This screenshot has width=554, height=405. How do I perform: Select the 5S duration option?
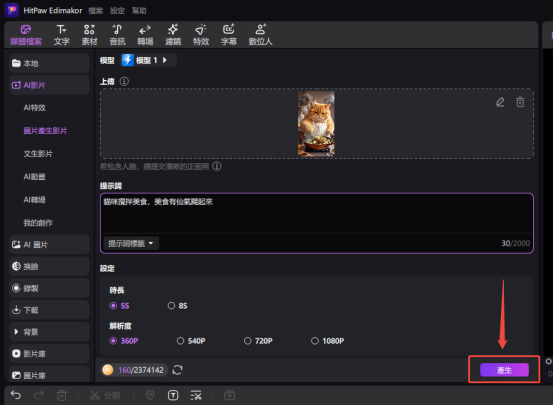[x=119, y=306]
